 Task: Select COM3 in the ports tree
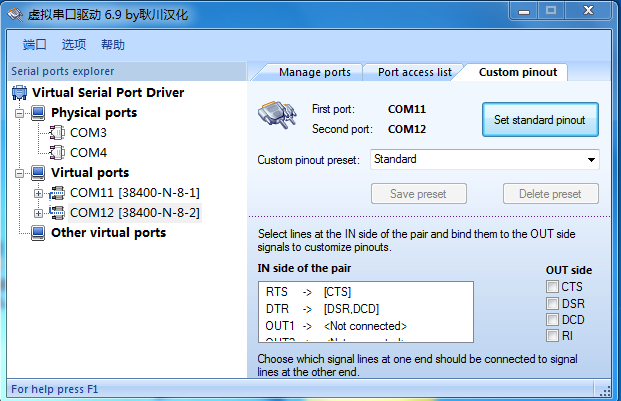pyautogui.click(x=88, y=133)
